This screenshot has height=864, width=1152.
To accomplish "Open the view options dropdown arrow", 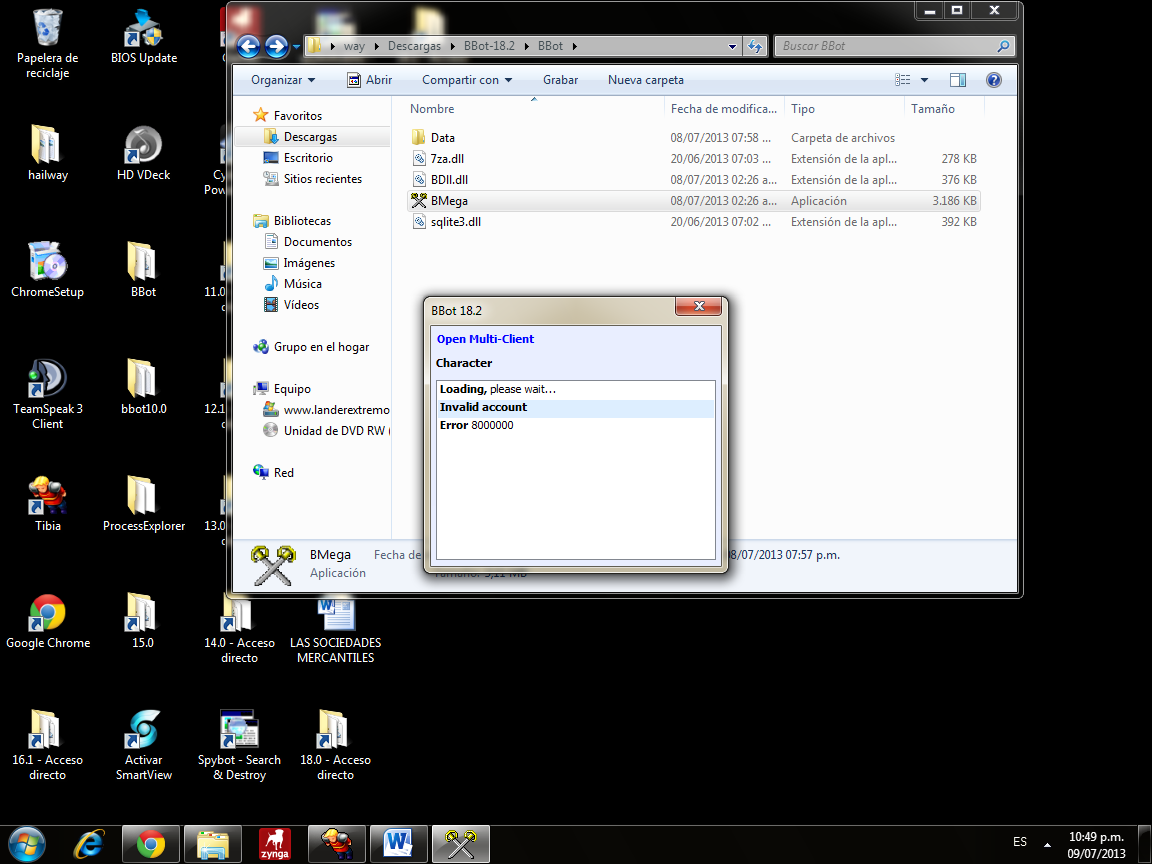I will pyautogui.click(x=924, y=80).
